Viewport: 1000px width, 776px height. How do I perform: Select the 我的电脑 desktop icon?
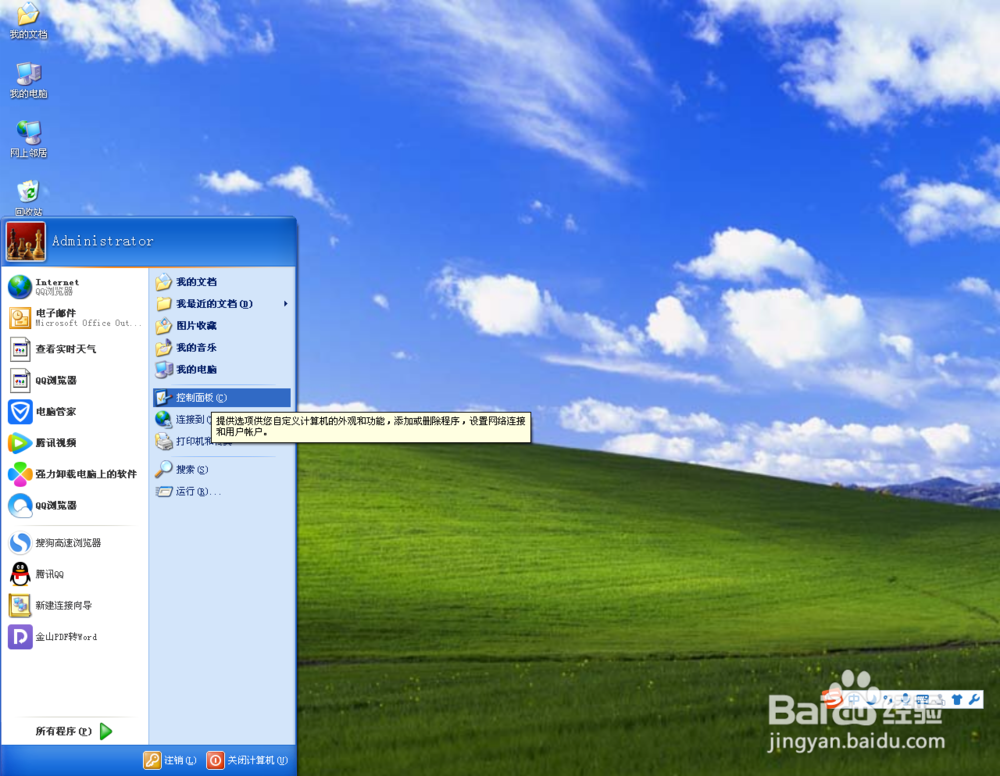28,80
